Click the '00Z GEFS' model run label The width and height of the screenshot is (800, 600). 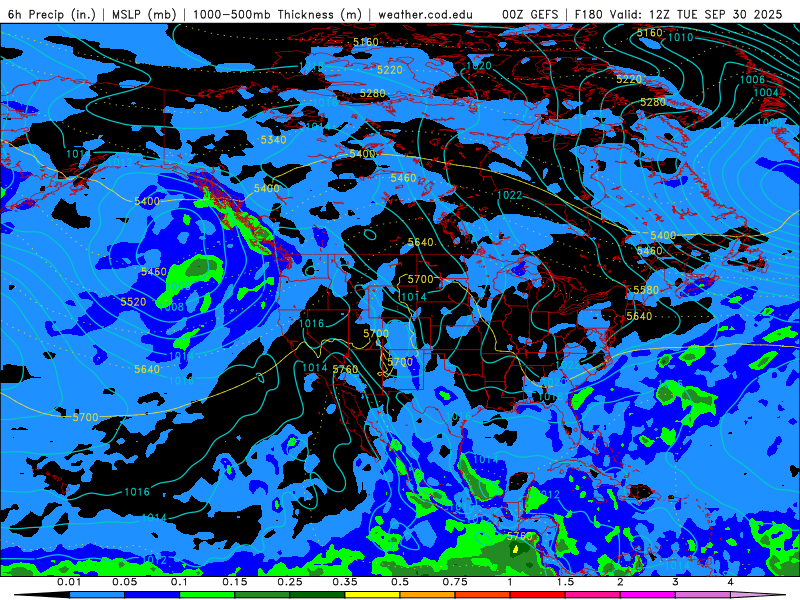pos(530,14)
